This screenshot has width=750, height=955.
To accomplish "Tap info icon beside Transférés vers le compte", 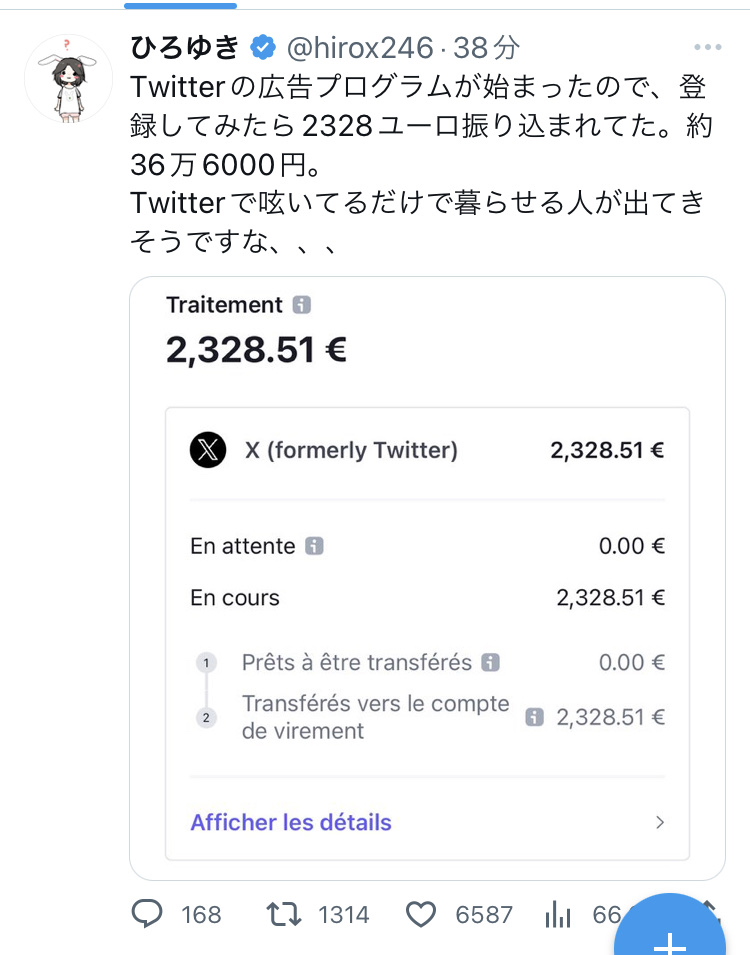I will [x=535, y=716].
